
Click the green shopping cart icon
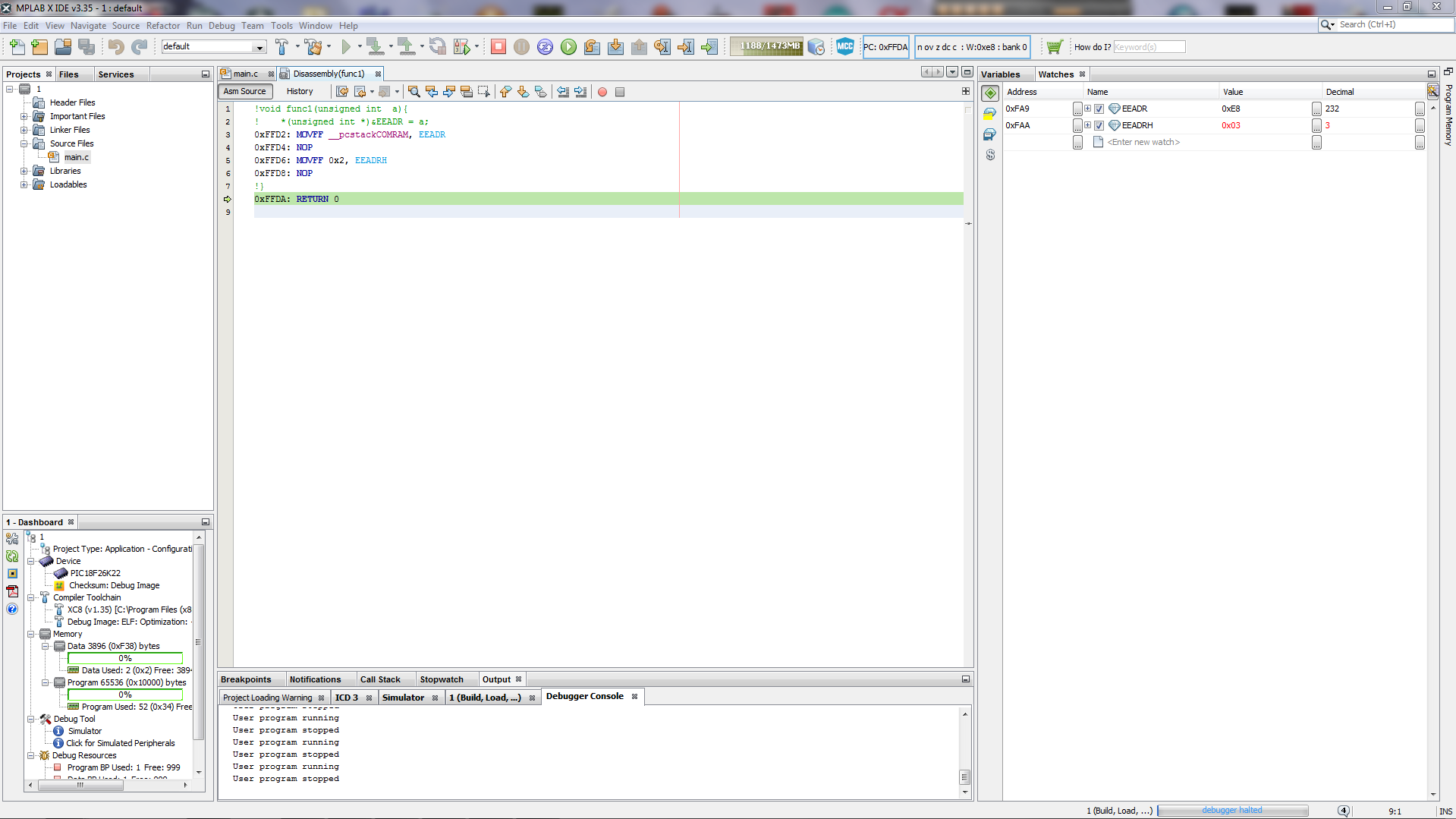pyautogui.click(x=1054, y=47)
